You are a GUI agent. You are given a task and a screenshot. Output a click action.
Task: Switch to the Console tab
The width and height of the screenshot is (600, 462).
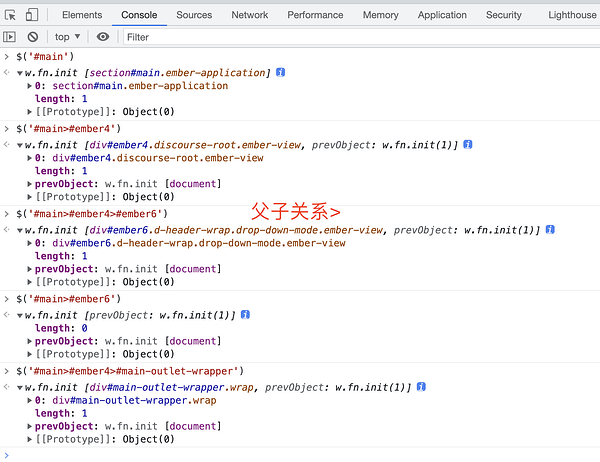139,15
